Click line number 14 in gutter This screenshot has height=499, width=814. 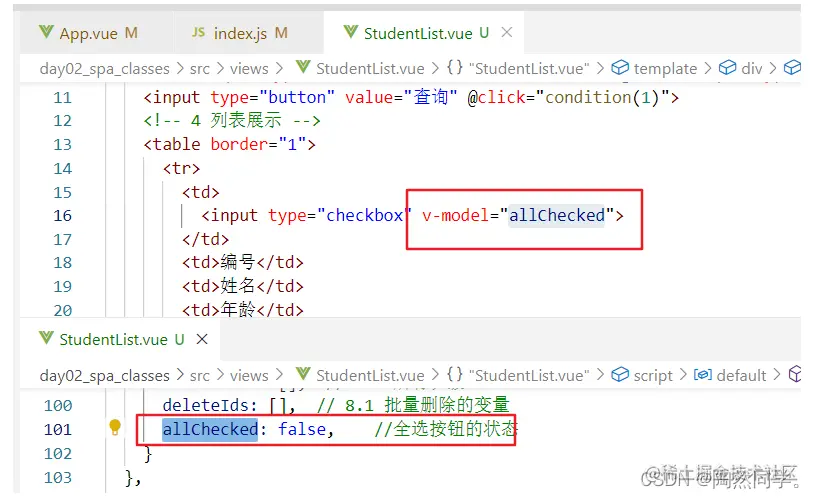click(62, 169)
